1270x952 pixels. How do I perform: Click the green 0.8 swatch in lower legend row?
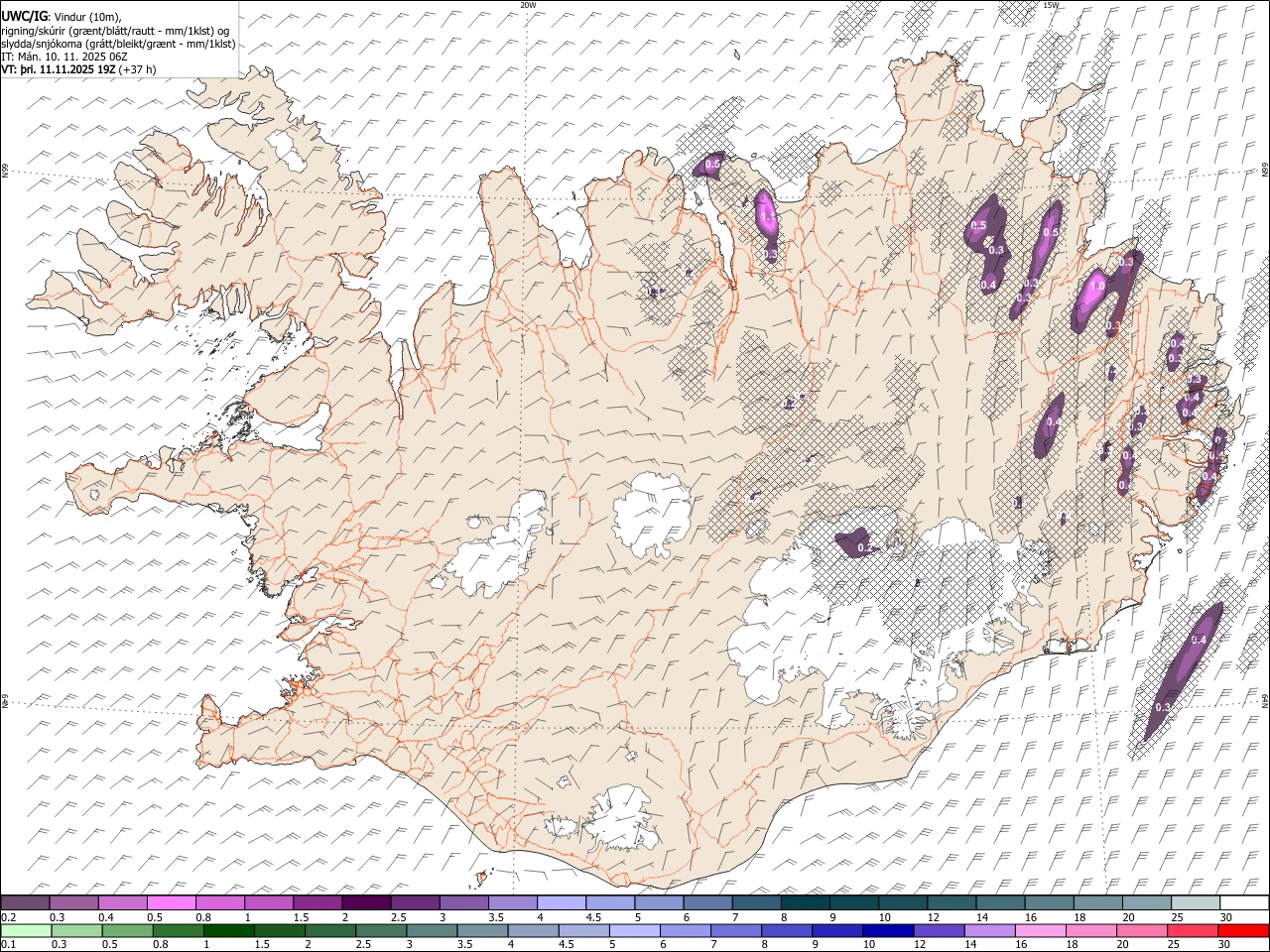pyautogui.click(x=179, y=930)
